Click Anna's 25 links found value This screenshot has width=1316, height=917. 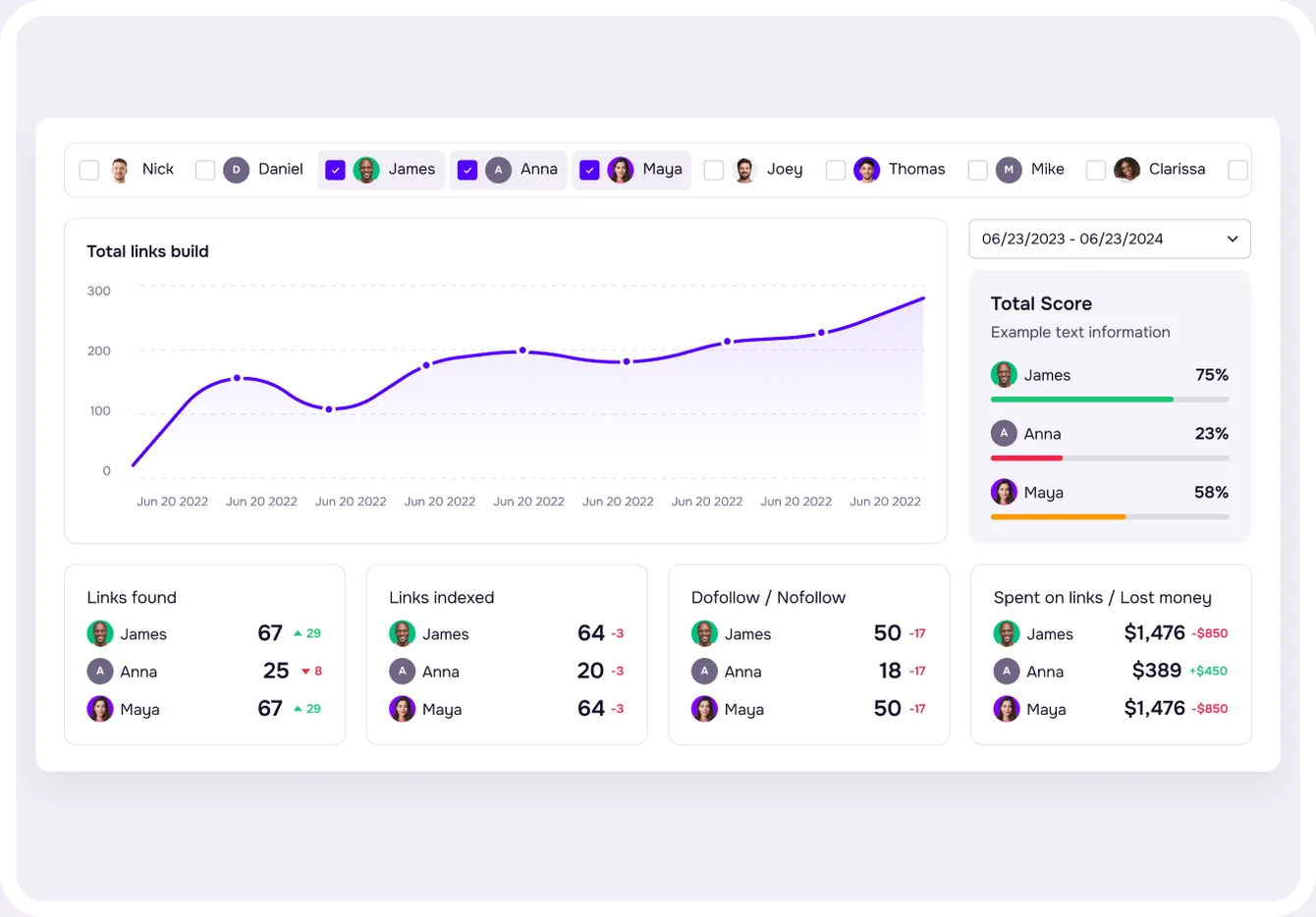[x=276, y=671]
